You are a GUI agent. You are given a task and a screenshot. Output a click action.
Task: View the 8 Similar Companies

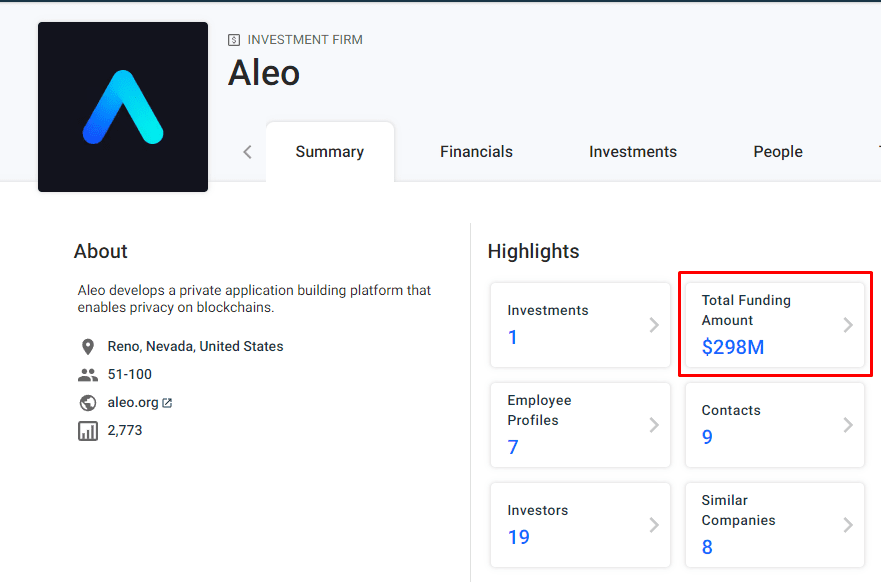tap(707, 547)
